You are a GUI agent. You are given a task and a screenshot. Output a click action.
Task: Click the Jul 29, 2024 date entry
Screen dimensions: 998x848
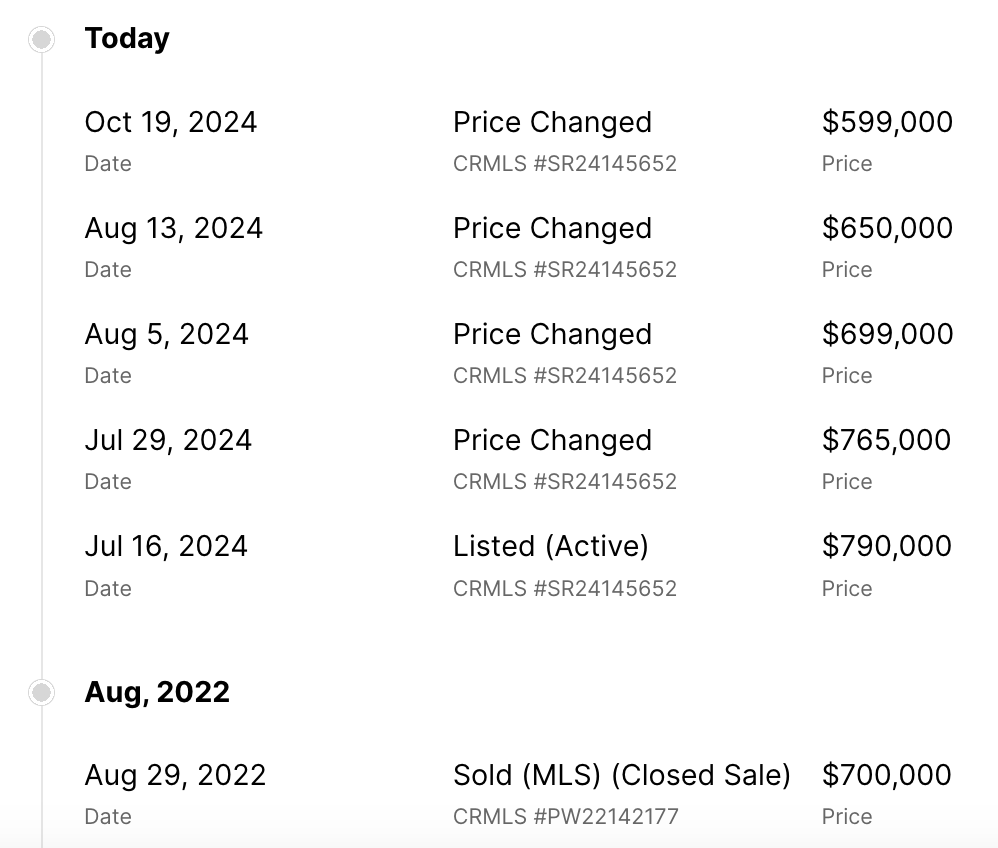tap(168, 440)
